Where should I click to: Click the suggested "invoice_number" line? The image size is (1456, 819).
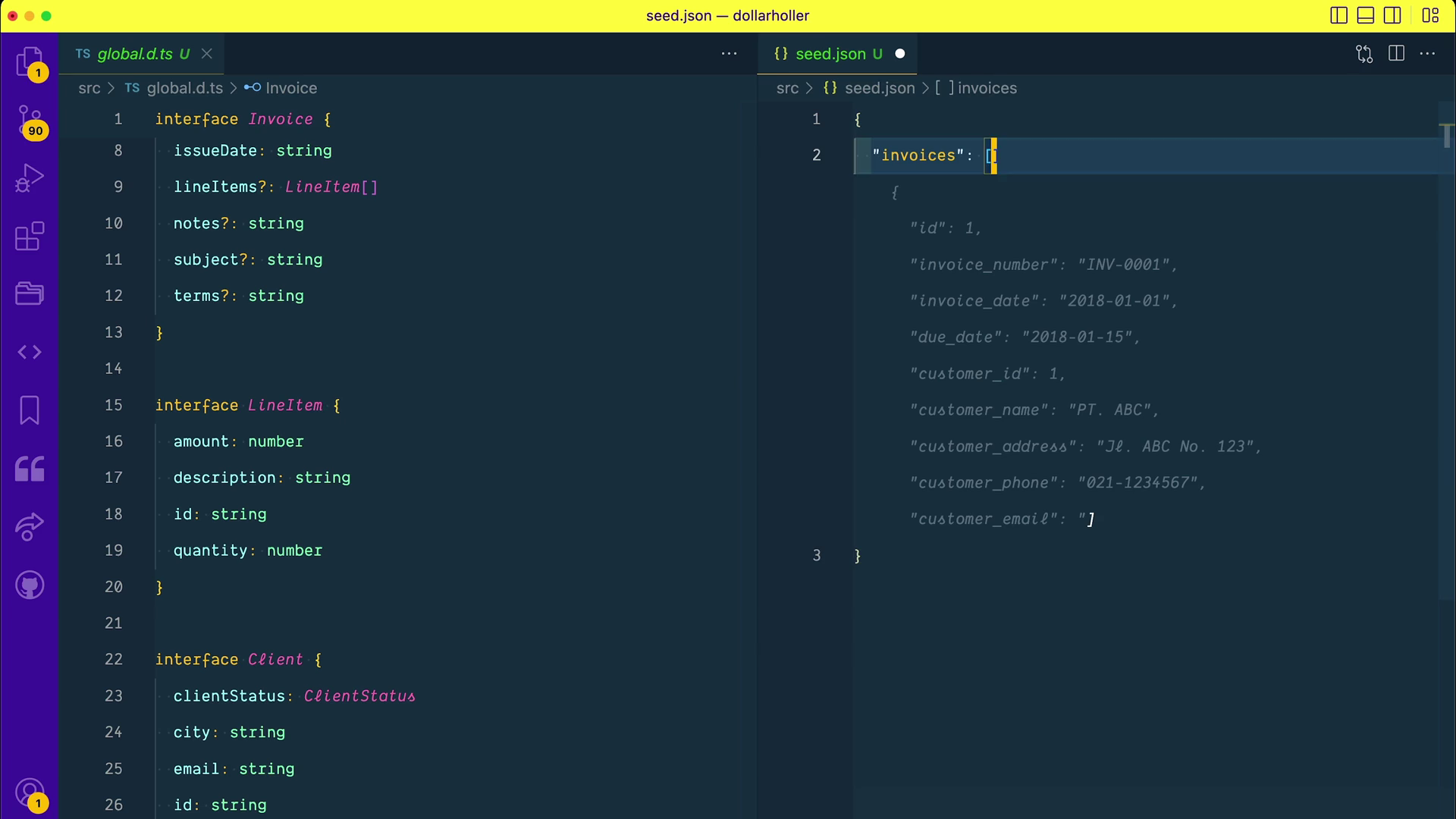(1043, 265)
